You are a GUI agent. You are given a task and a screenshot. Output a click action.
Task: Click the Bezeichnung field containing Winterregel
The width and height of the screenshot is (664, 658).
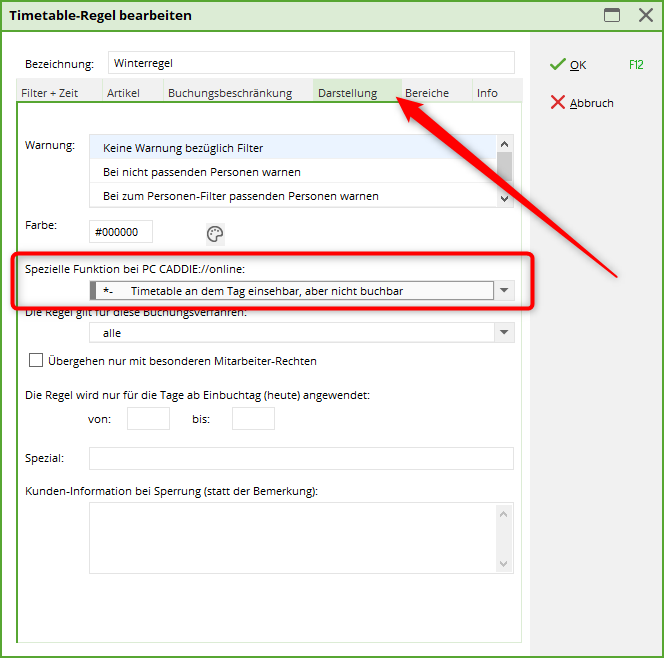pos(310,64)
